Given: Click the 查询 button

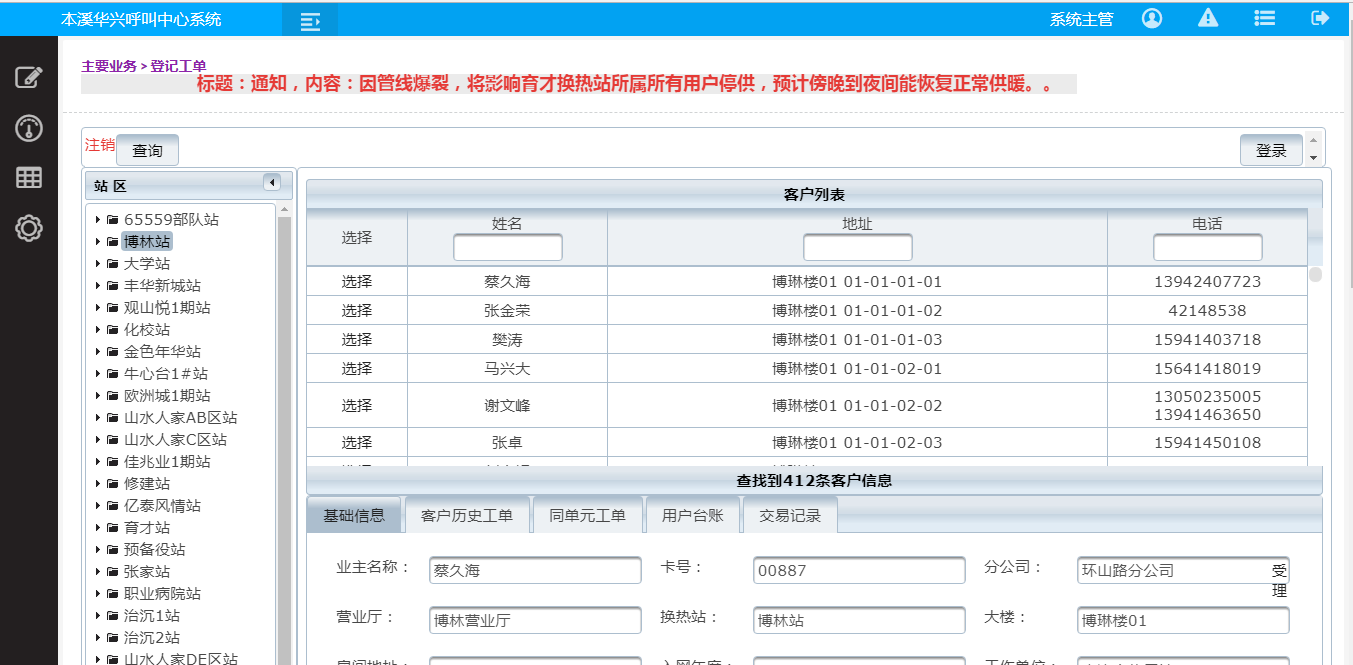Looking at the screenshot, I should (146, 149).
